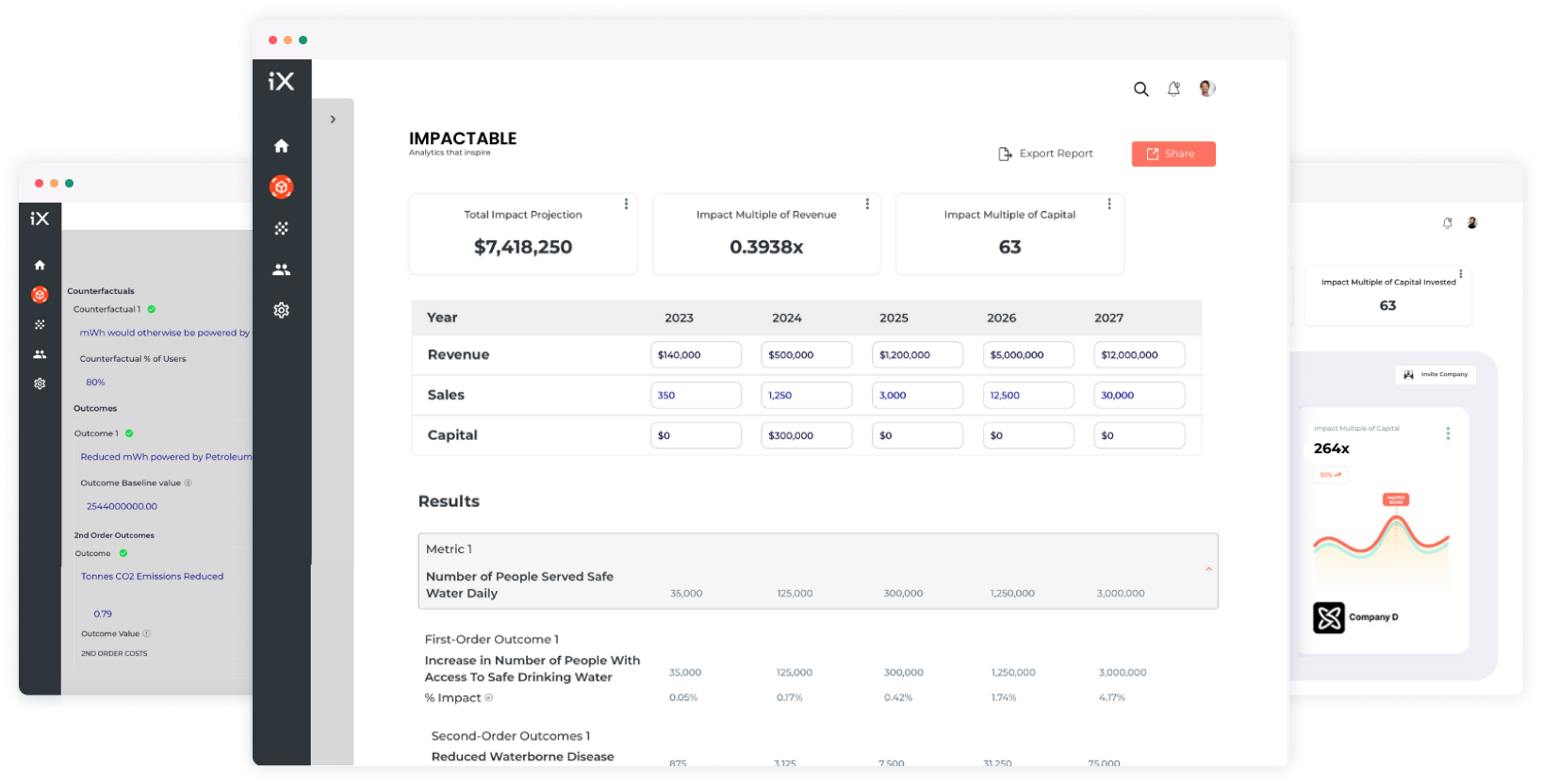Viewport: 1542px width, 784px height.
Task: Toggle the green check beside Counterfactual 1
Action: 152,309
